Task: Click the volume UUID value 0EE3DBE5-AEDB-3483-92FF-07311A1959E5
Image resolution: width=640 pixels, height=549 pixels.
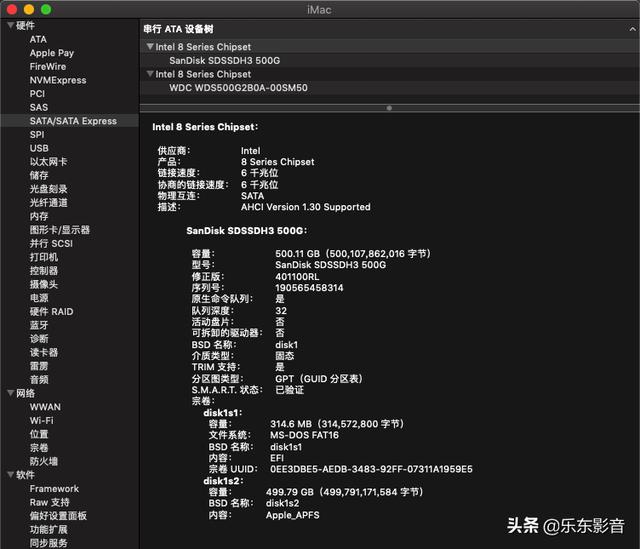Action: click(x=371, y=469)
